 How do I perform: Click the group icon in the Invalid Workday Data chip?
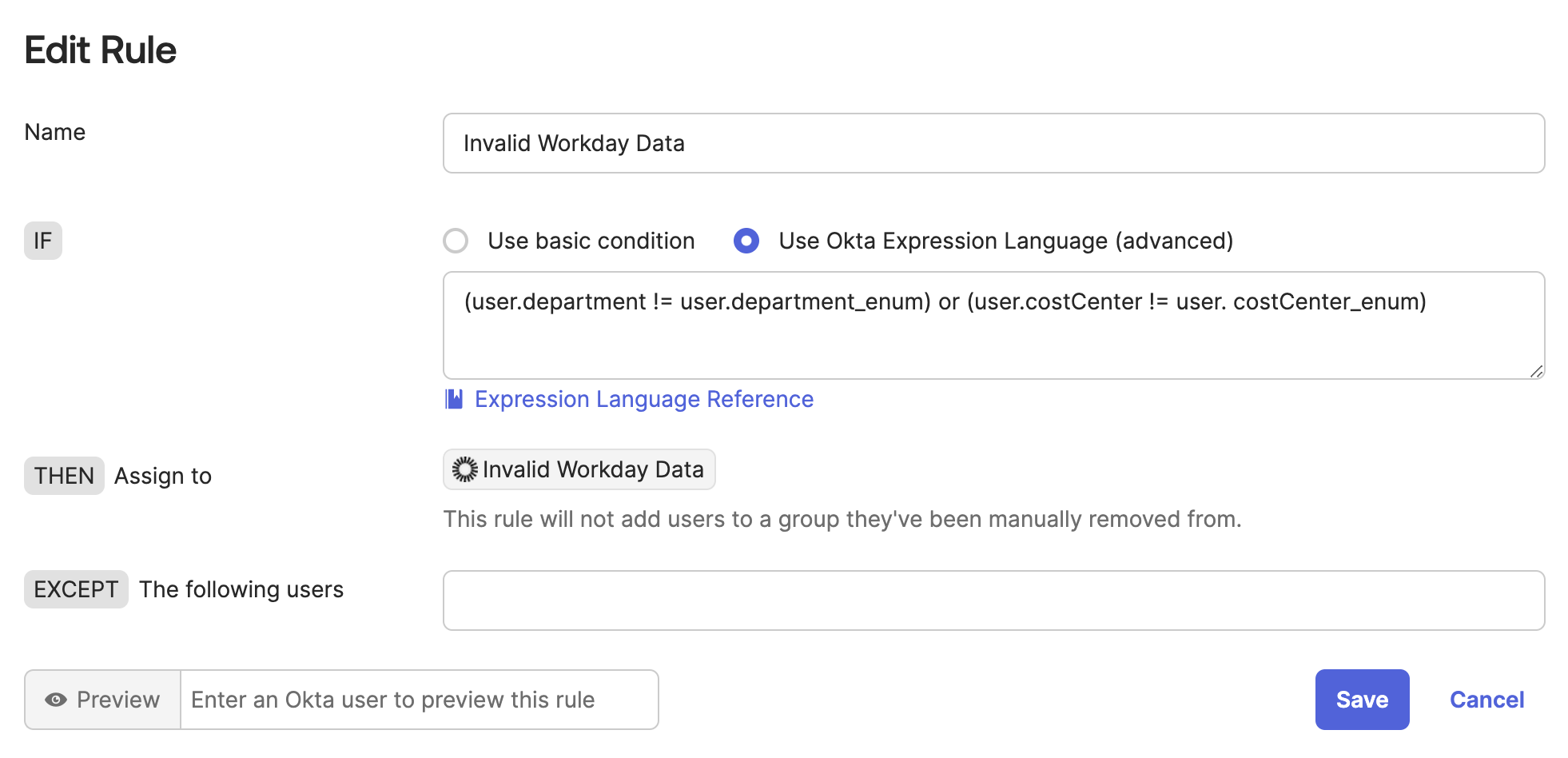(465, 469)
